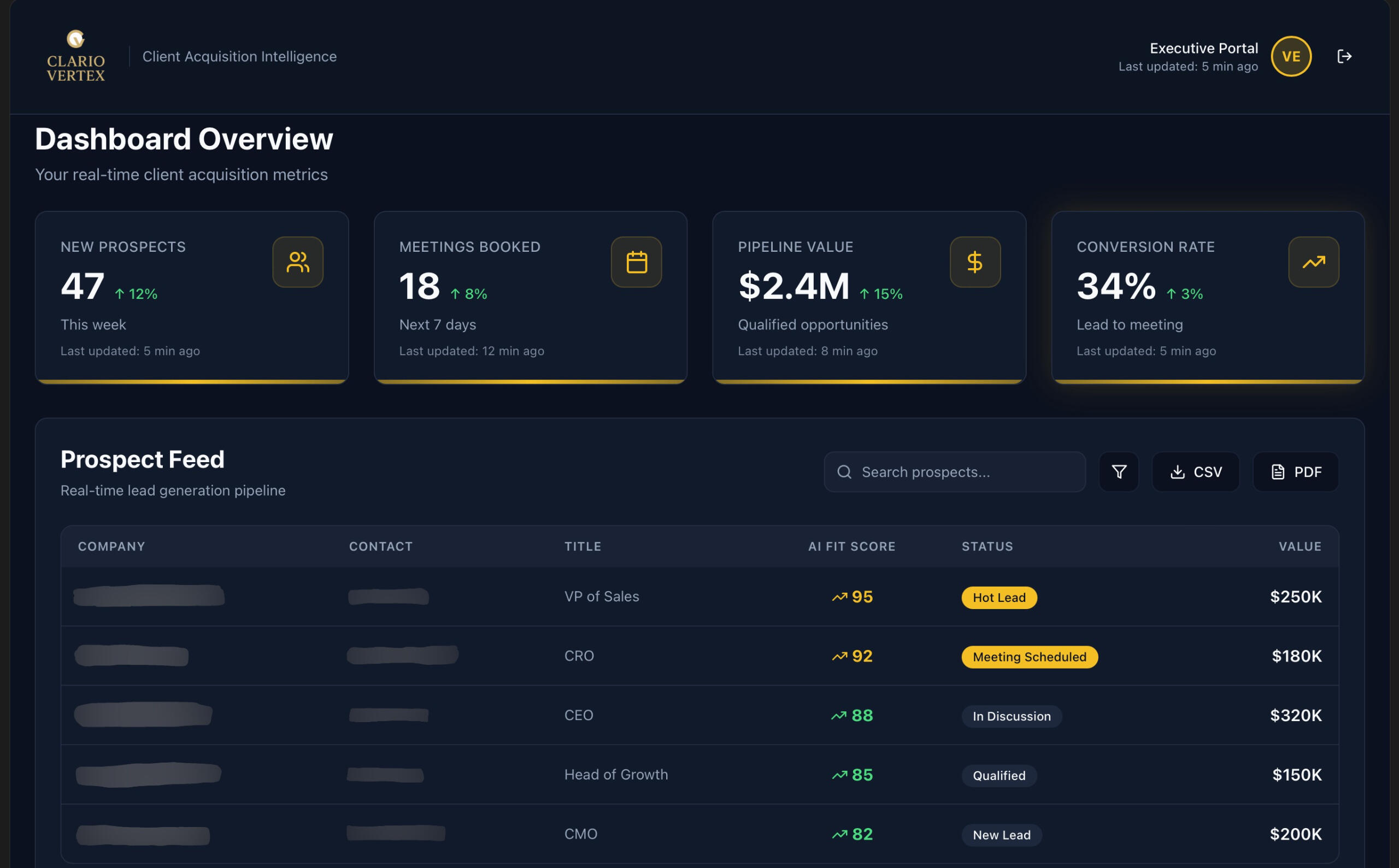Click the New Prospects people icon
This screenshot has height=868, width=1399.
point(297,262)
